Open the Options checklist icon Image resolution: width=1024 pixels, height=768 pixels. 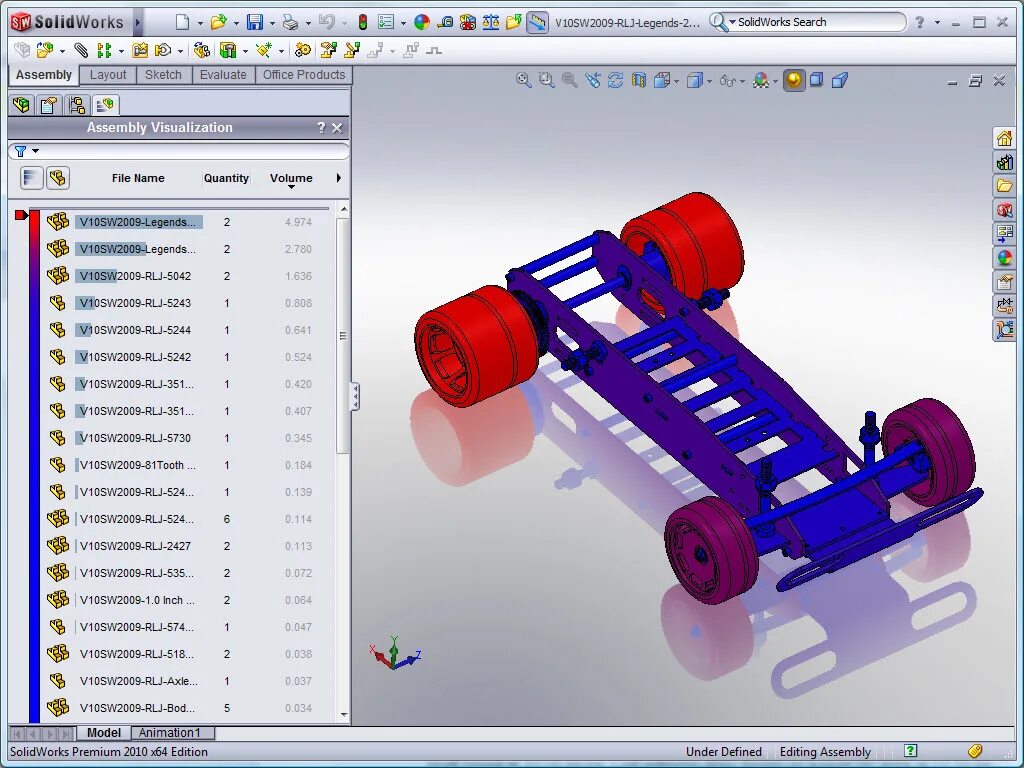point(387,22)
